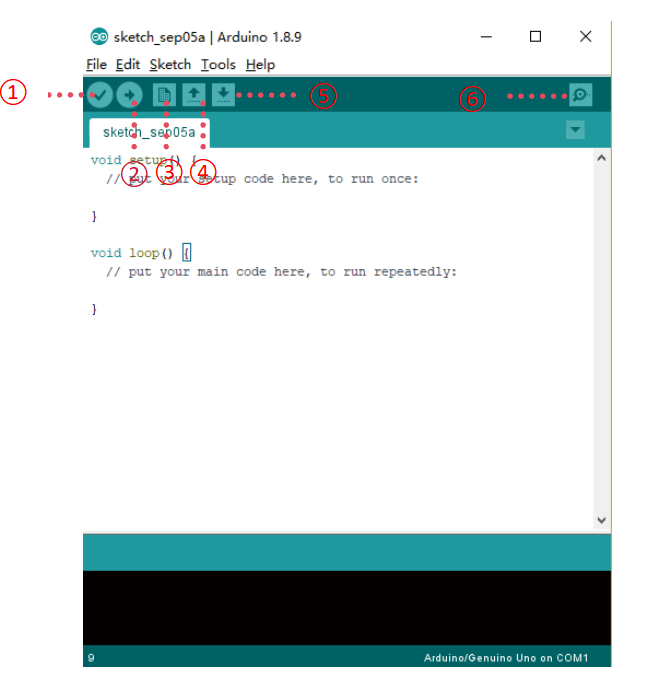Viewport: 657px width, 694px height.
Task: Expand the tab options dropdown arrow
Action: (575, 130)
